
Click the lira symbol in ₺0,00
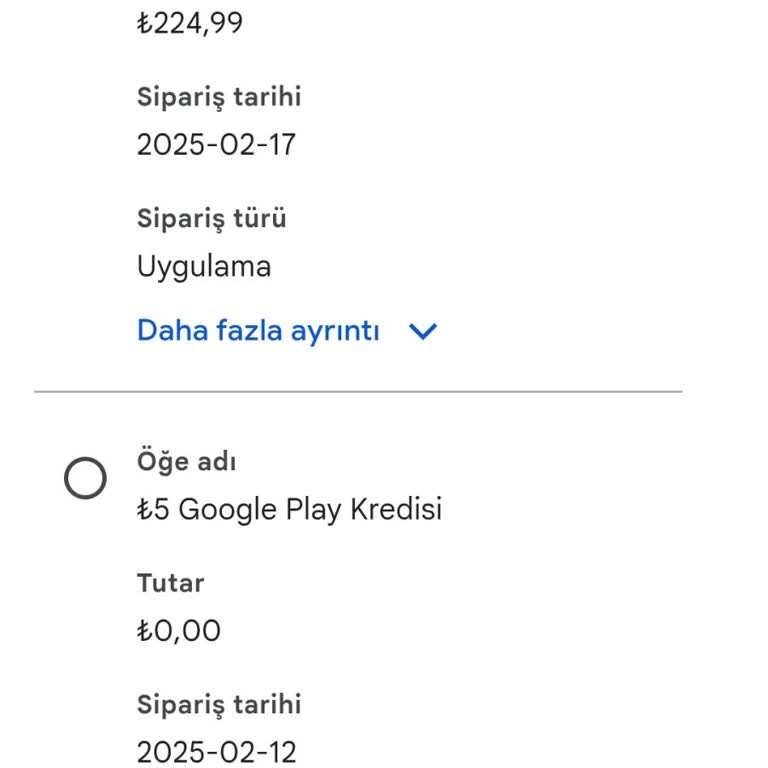tap(145, 631)
